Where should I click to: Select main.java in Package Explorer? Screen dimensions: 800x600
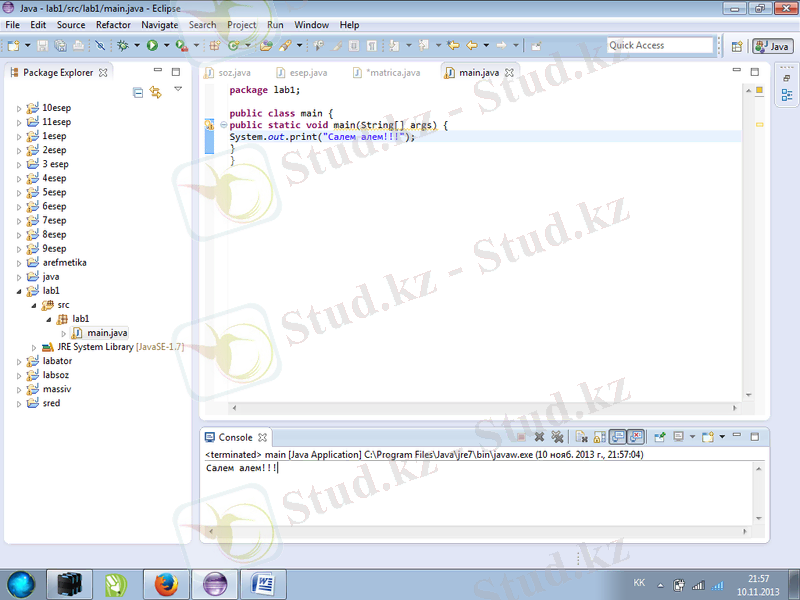click(107, 333)
